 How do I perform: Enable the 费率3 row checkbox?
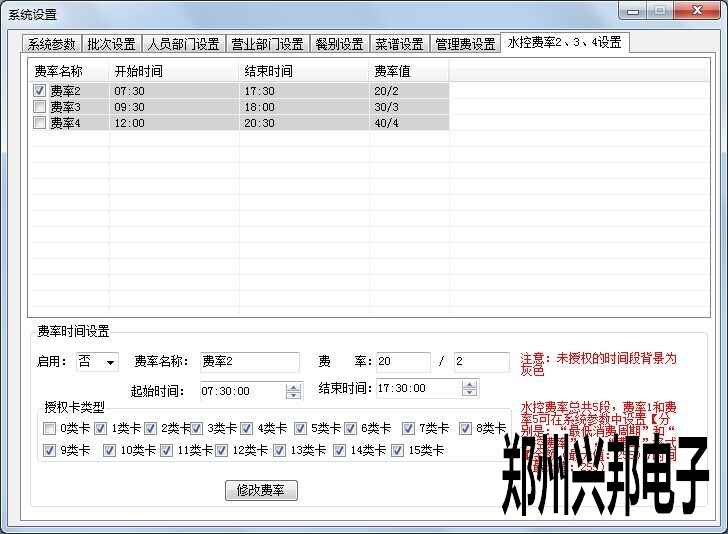point(40,107)
